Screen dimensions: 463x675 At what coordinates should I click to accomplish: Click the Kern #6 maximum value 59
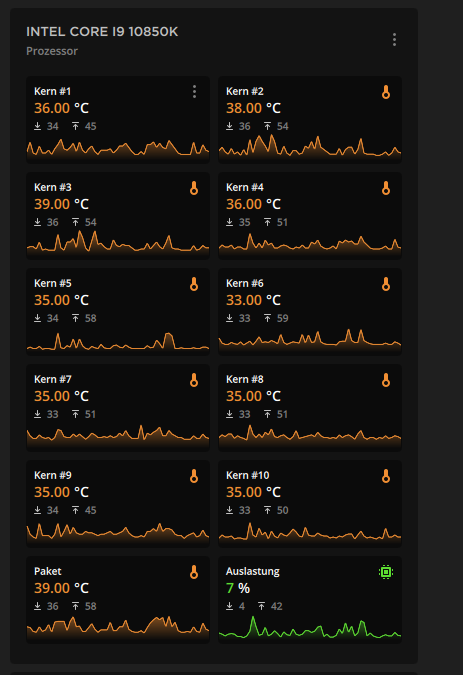tap(282, 318)
